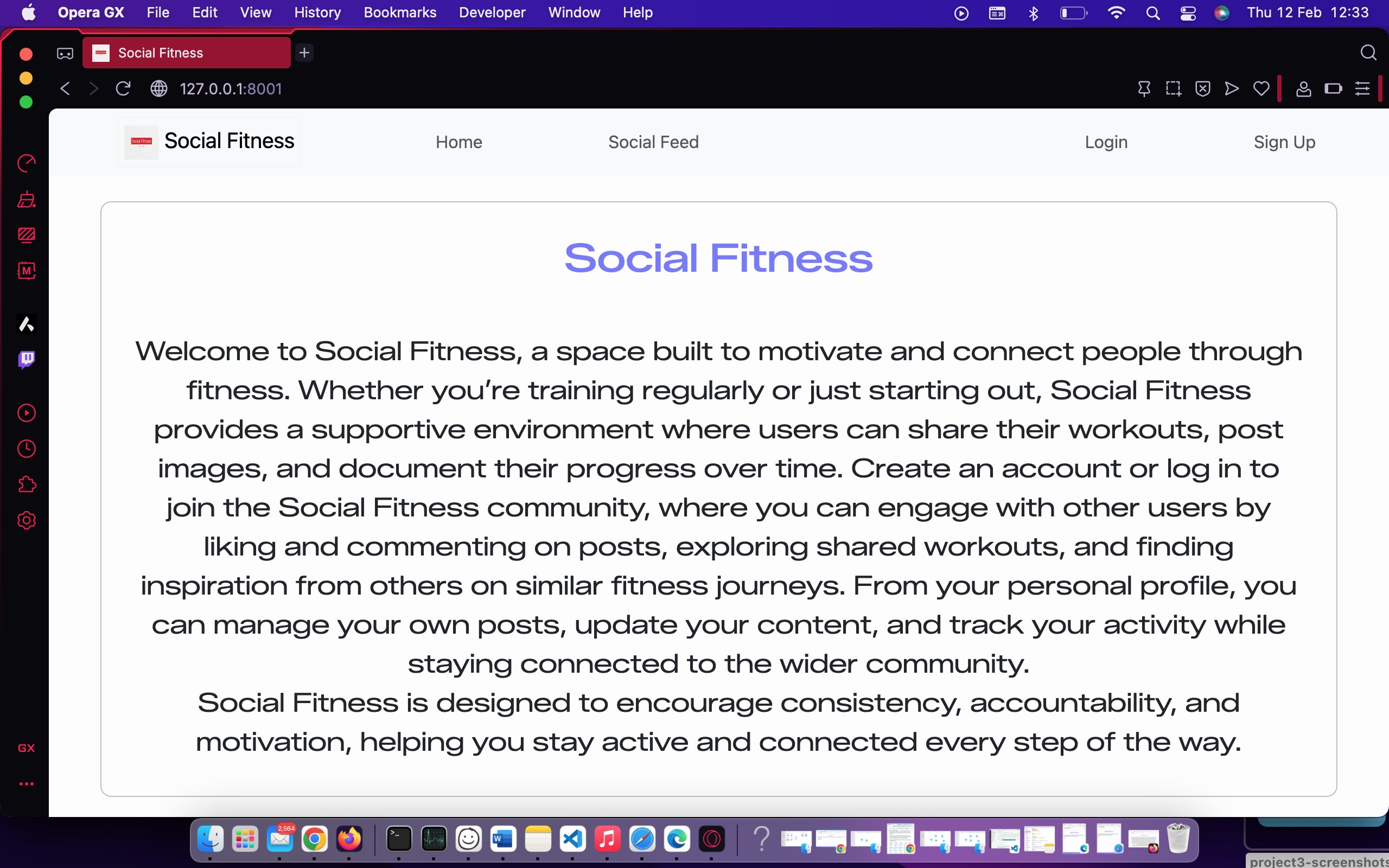Open the browser profile menu

(1303, 88)
